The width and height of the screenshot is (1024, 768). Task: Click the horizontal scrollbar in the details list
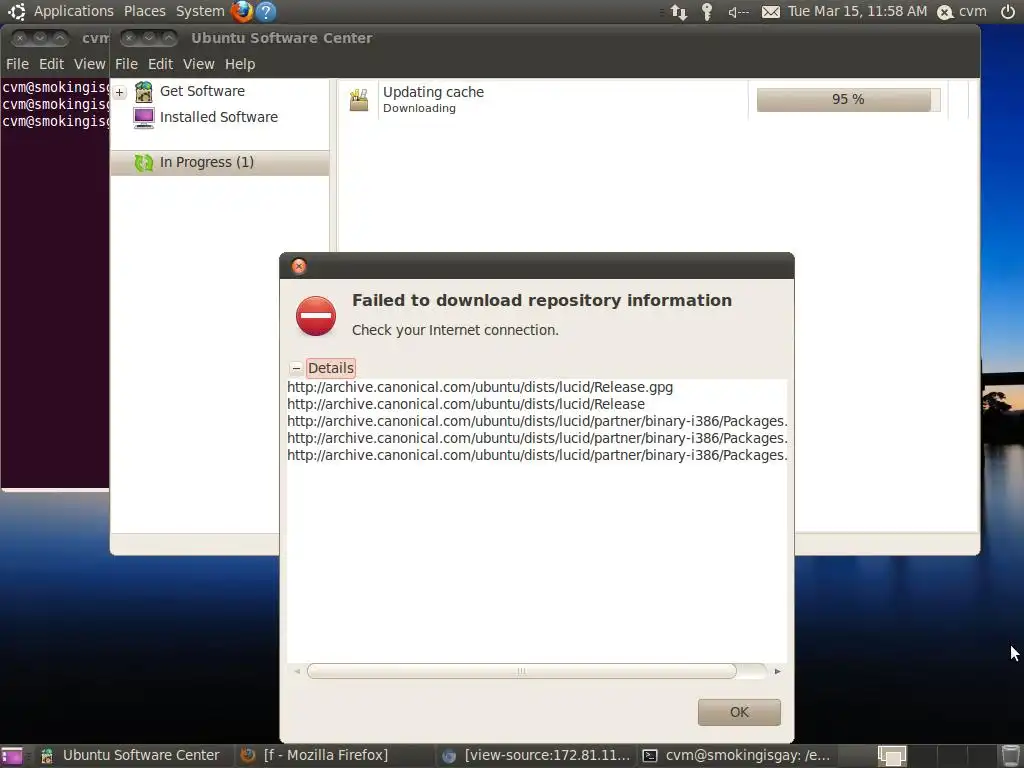point(521,671)
